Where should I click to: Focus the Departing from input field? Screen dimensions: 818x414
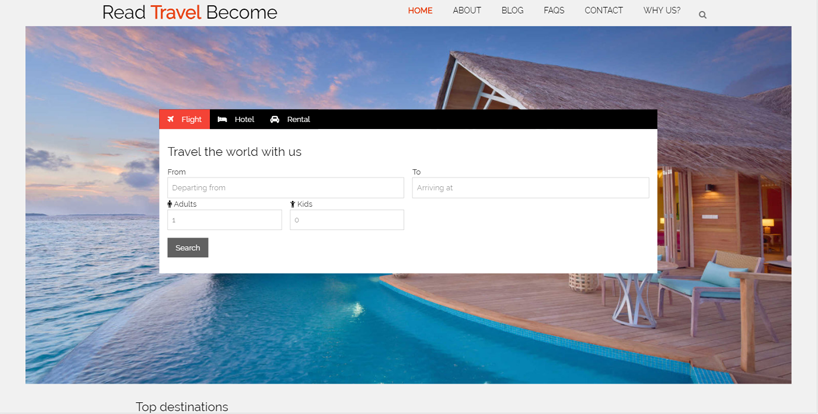(285, 188)
